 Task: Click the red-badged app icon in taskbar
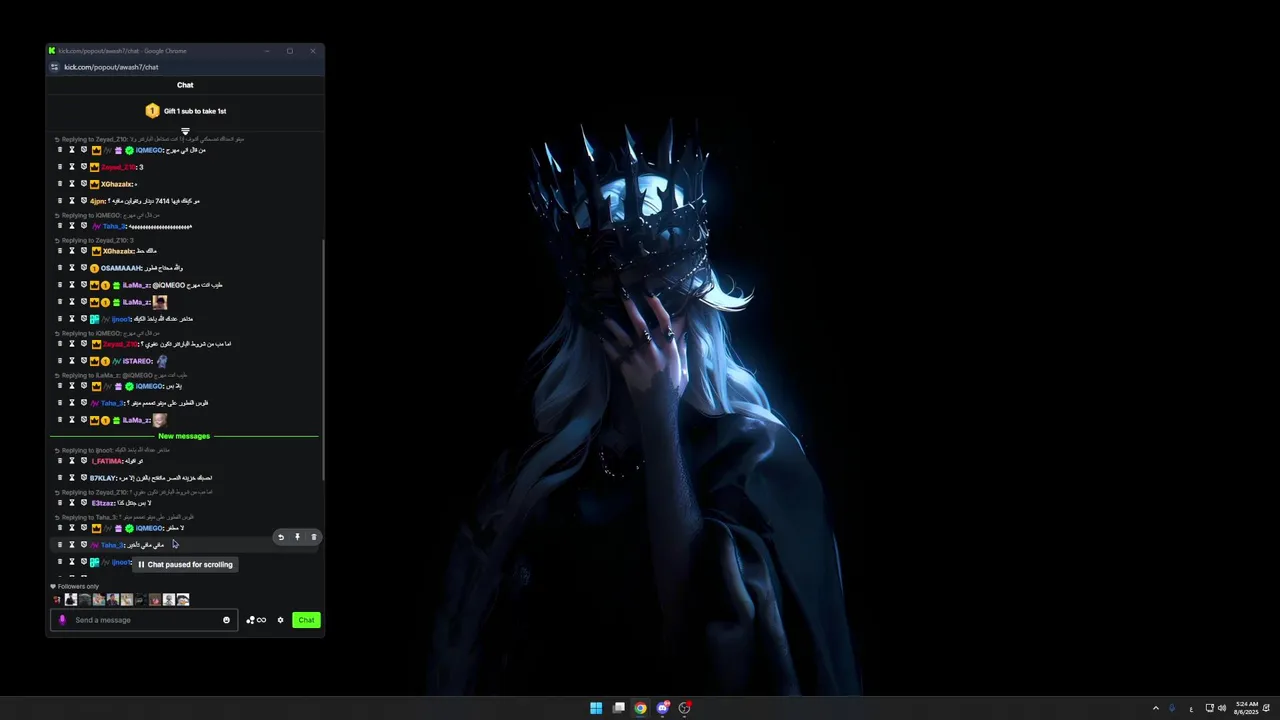coord(684,708)
